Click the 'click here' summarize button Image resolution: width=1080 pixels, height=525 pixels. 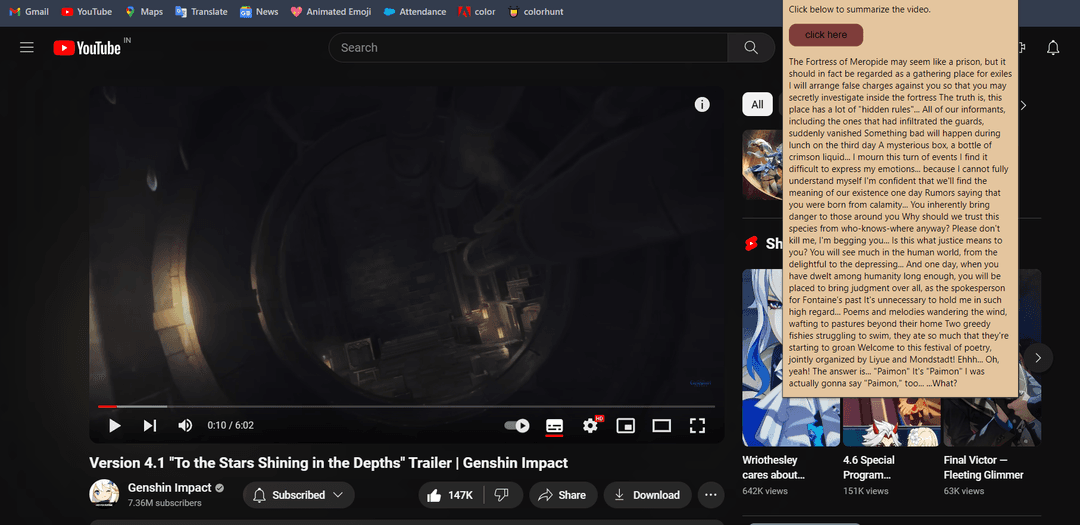(x=826, y=34)
